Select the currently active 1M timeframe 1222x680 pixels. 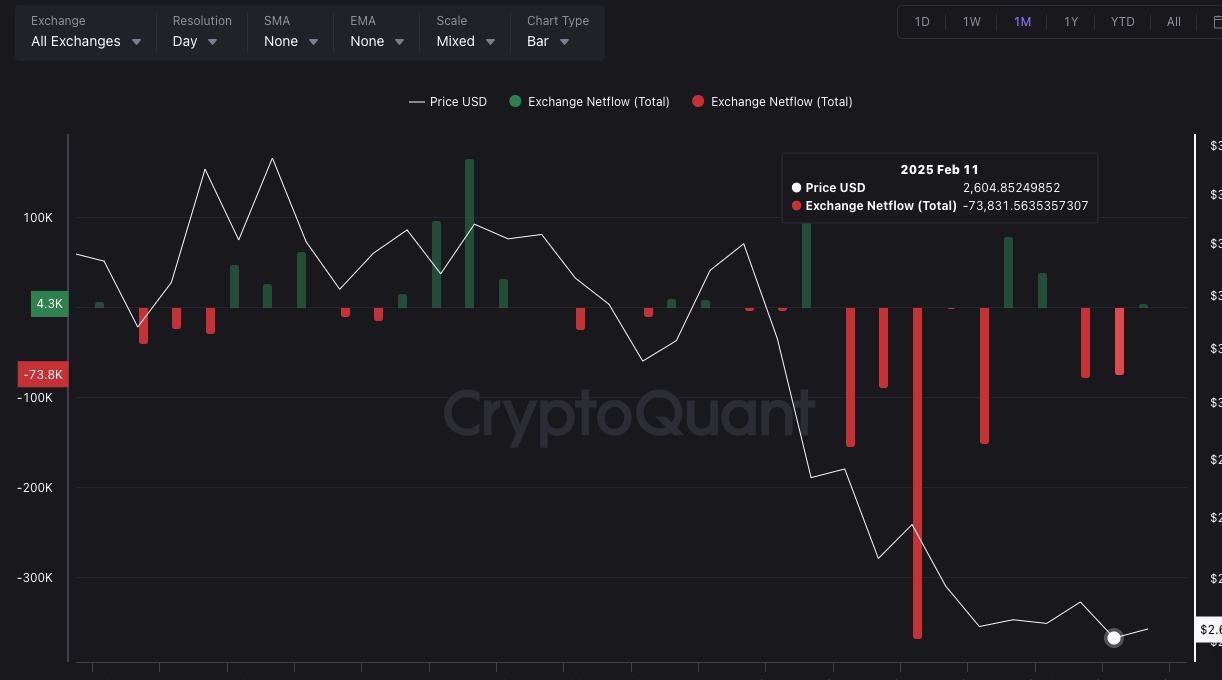[1021, 21]
